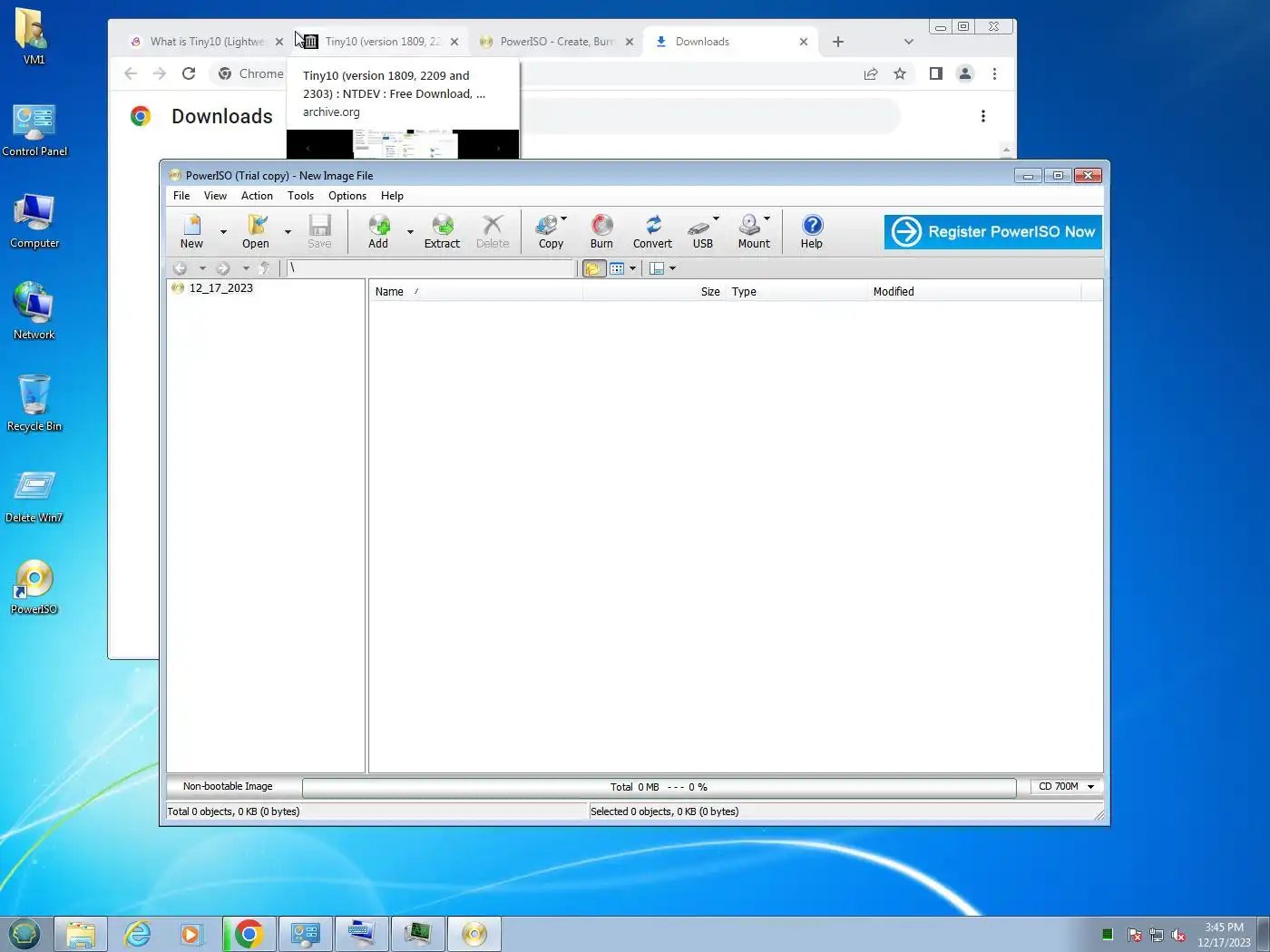Open PowerISO Help from the toolbar
The width and height of the screenshot is (1270, 952).
812,231
